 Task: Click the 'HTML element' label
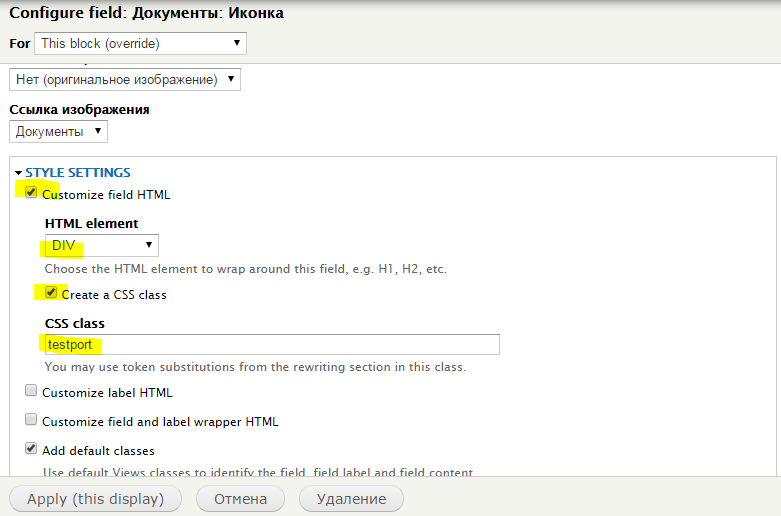click(x=92, y=223)
